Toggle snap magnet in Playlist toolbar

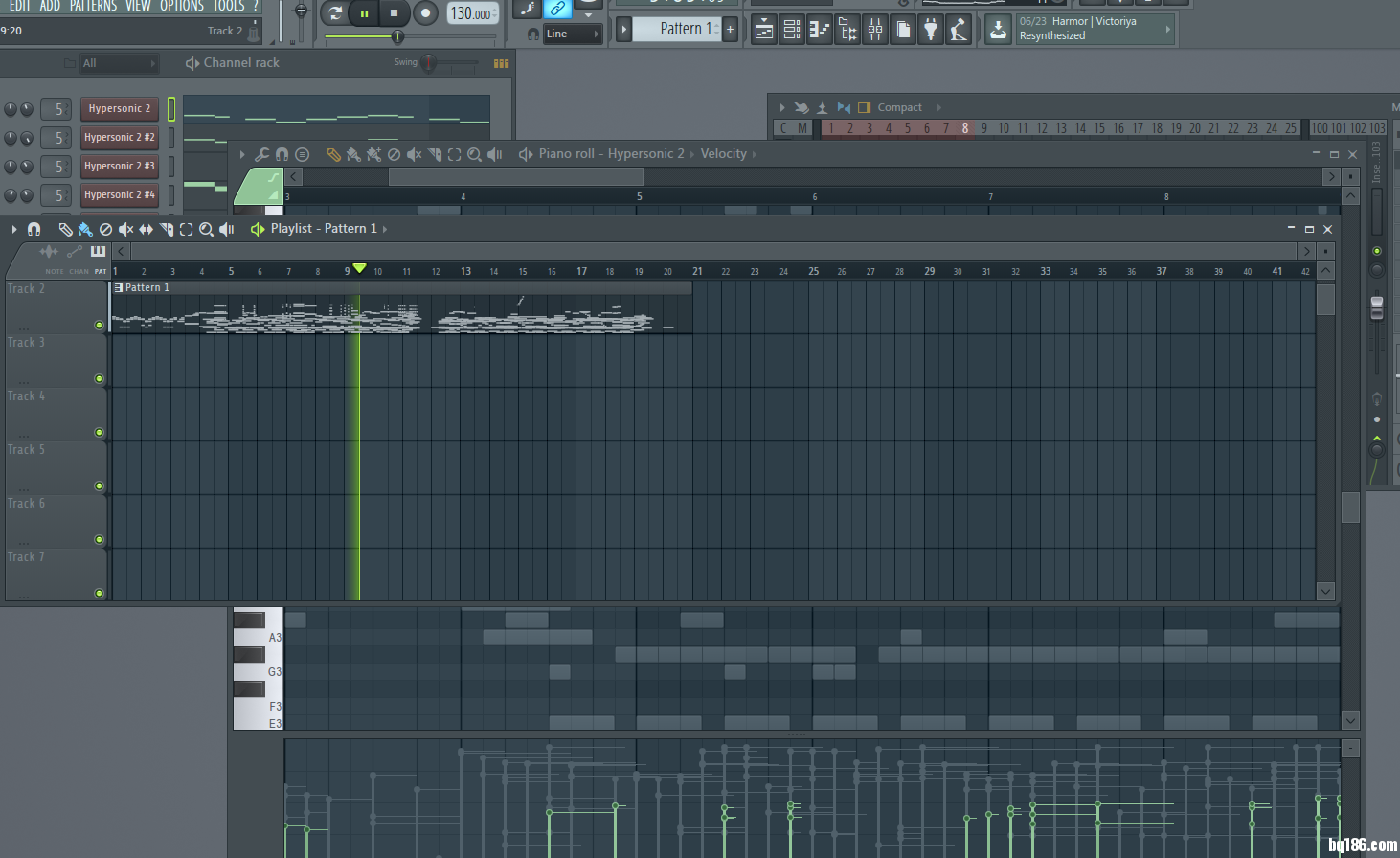(34, 229)
